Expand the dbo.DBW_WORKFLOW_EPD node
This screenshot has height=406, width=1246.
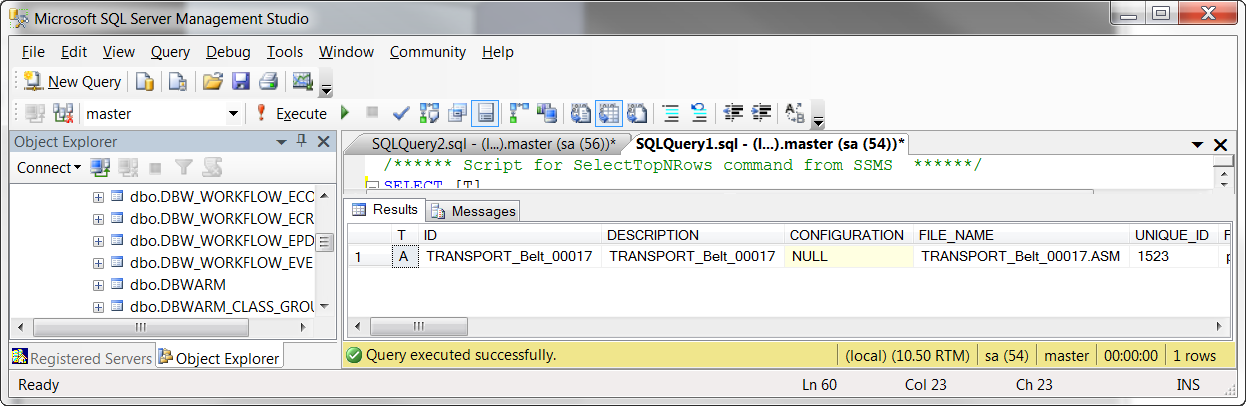[98, 241]
